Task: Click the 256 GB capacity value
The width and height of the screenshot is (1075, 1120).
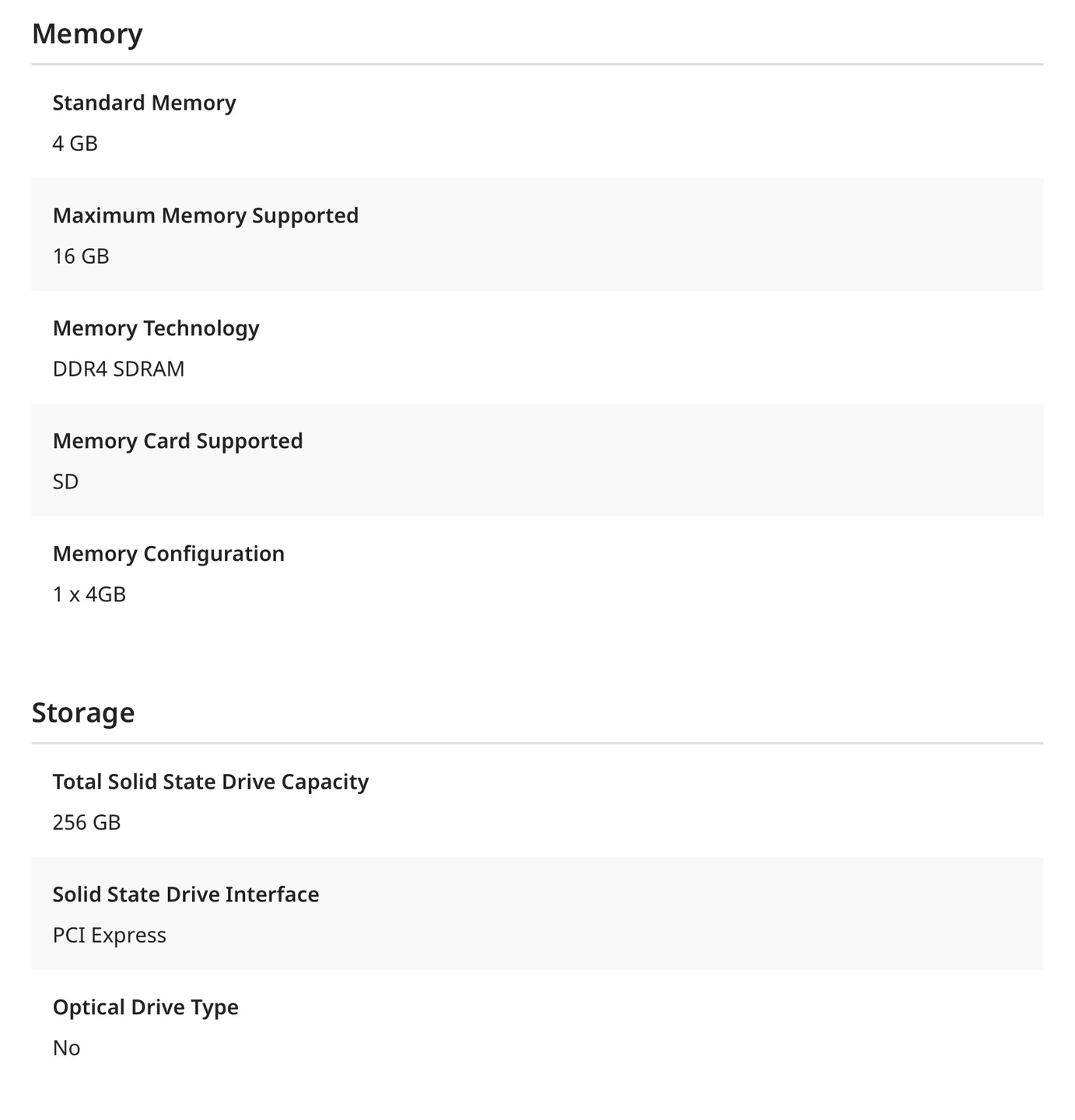Action: [x=87, y=823]
